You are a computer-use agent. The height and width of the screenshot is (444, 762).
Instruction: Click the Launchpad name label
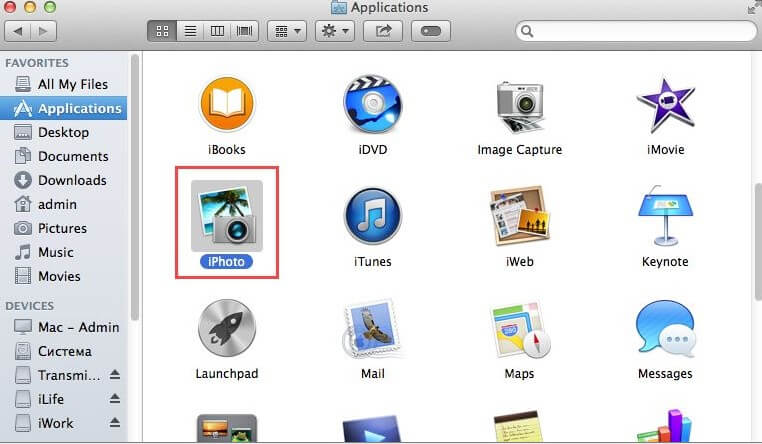click(227, 374)
